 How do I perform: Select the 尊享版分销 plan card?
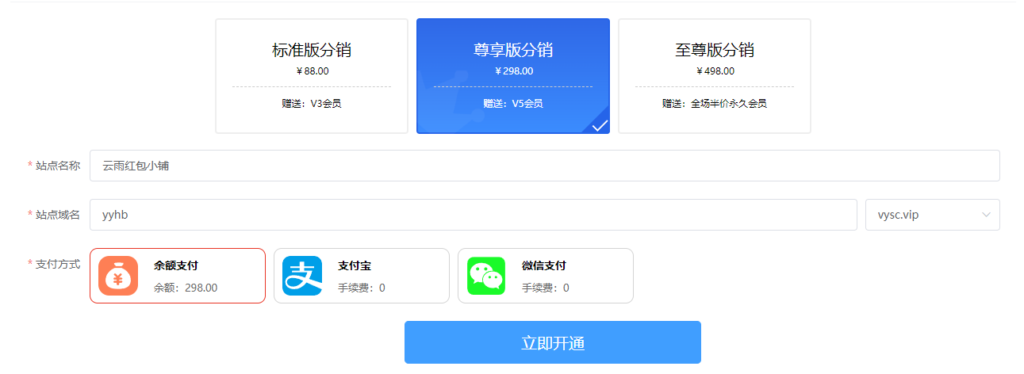(513, 76)
